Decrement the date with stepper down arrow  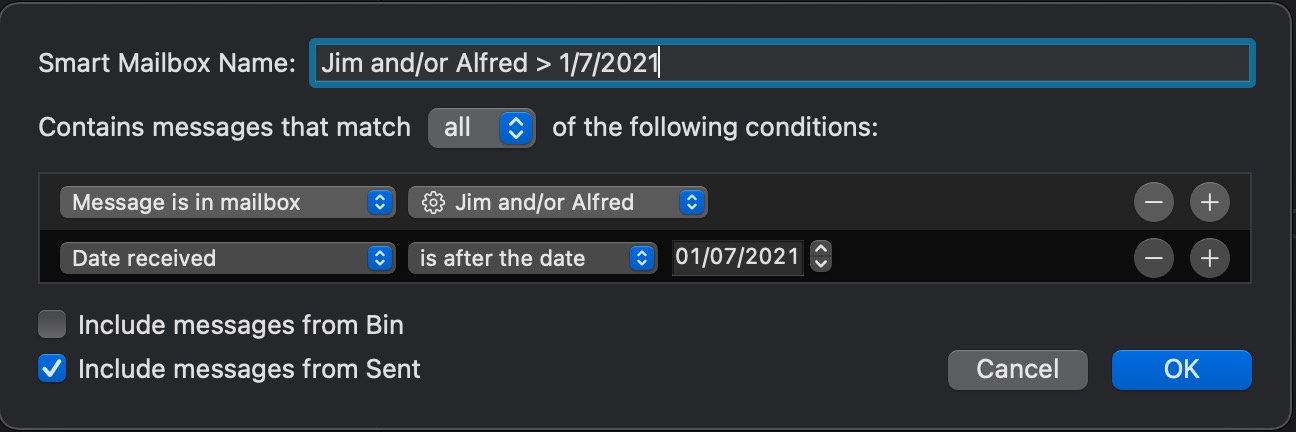coord(821,264)
